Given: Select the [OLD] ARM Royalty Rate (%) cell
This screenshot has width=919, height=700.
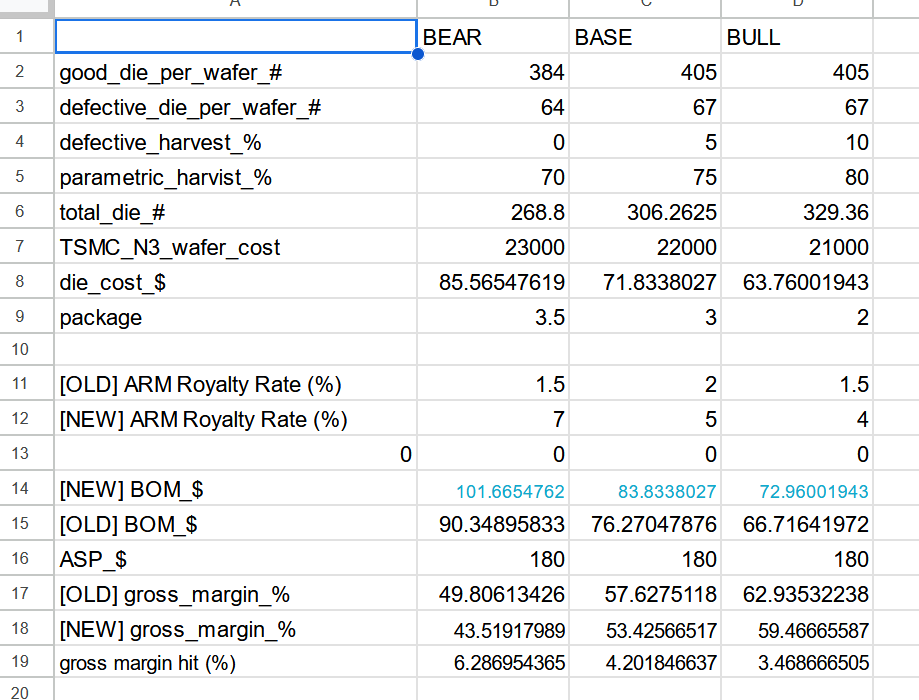Looking at the screenshot, I should point(236,384).
